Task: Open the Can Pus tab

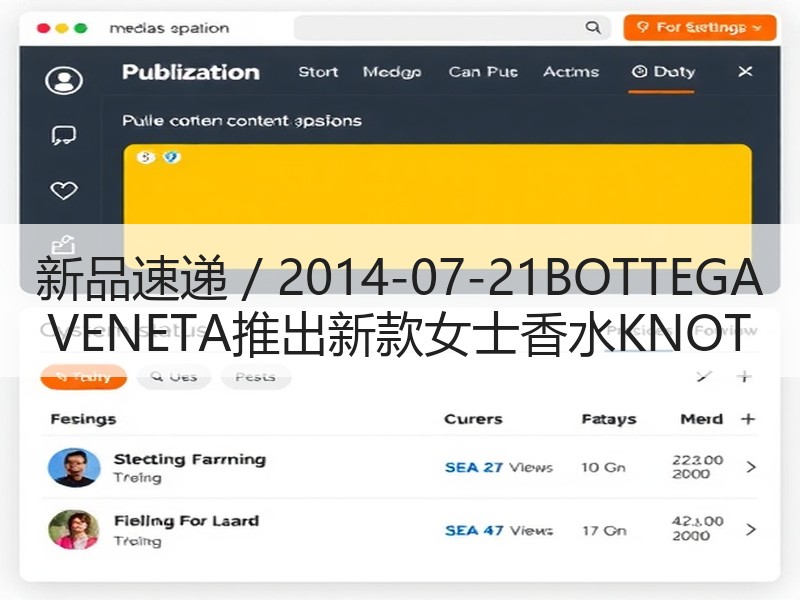Action: (483, 72)
